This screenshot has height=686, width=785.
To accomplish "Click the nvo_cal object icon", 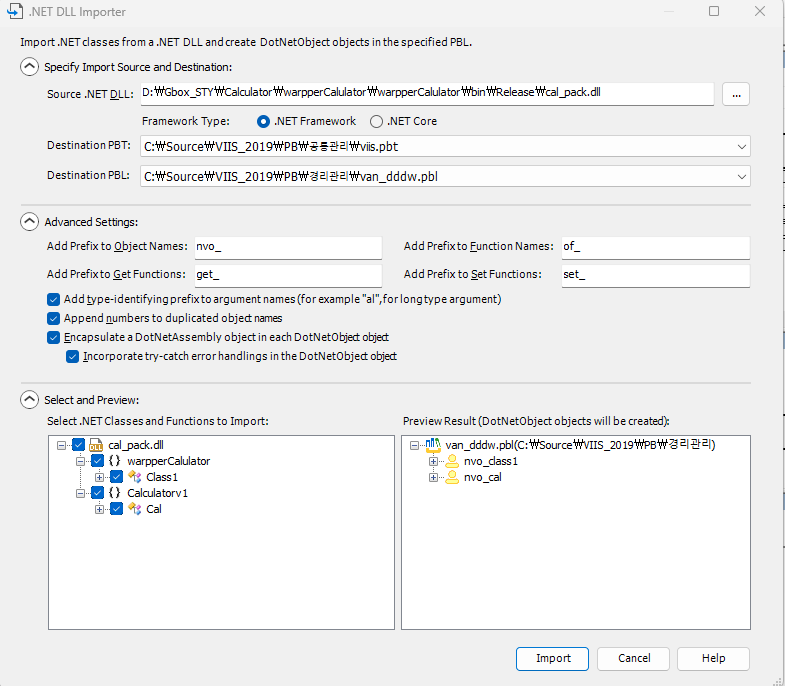I will point(452,477).
